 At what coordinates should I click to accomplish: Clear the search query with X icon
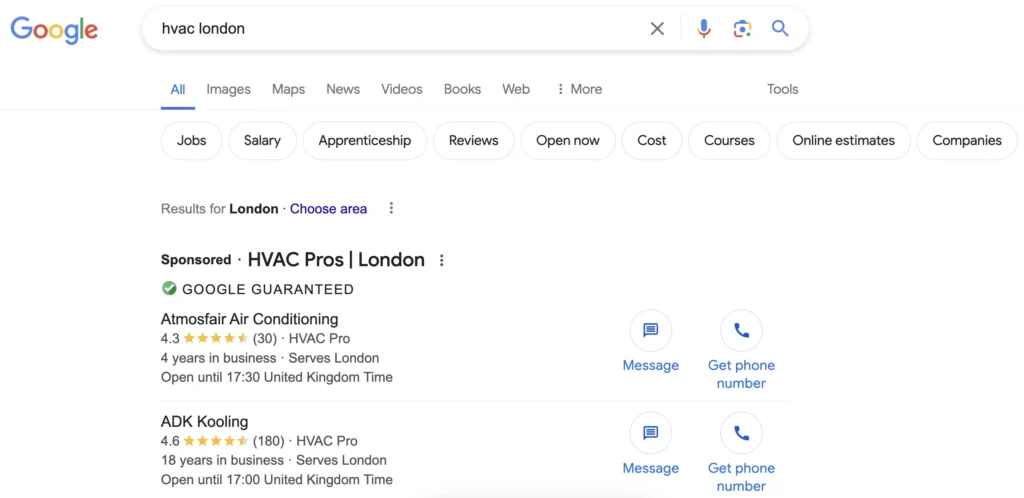[x=657, y=29]
